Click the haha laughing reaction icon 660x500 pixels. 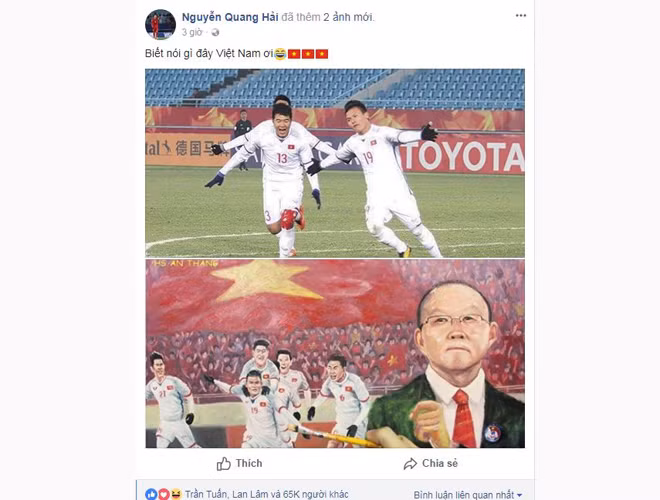click(x=176, y=494)
